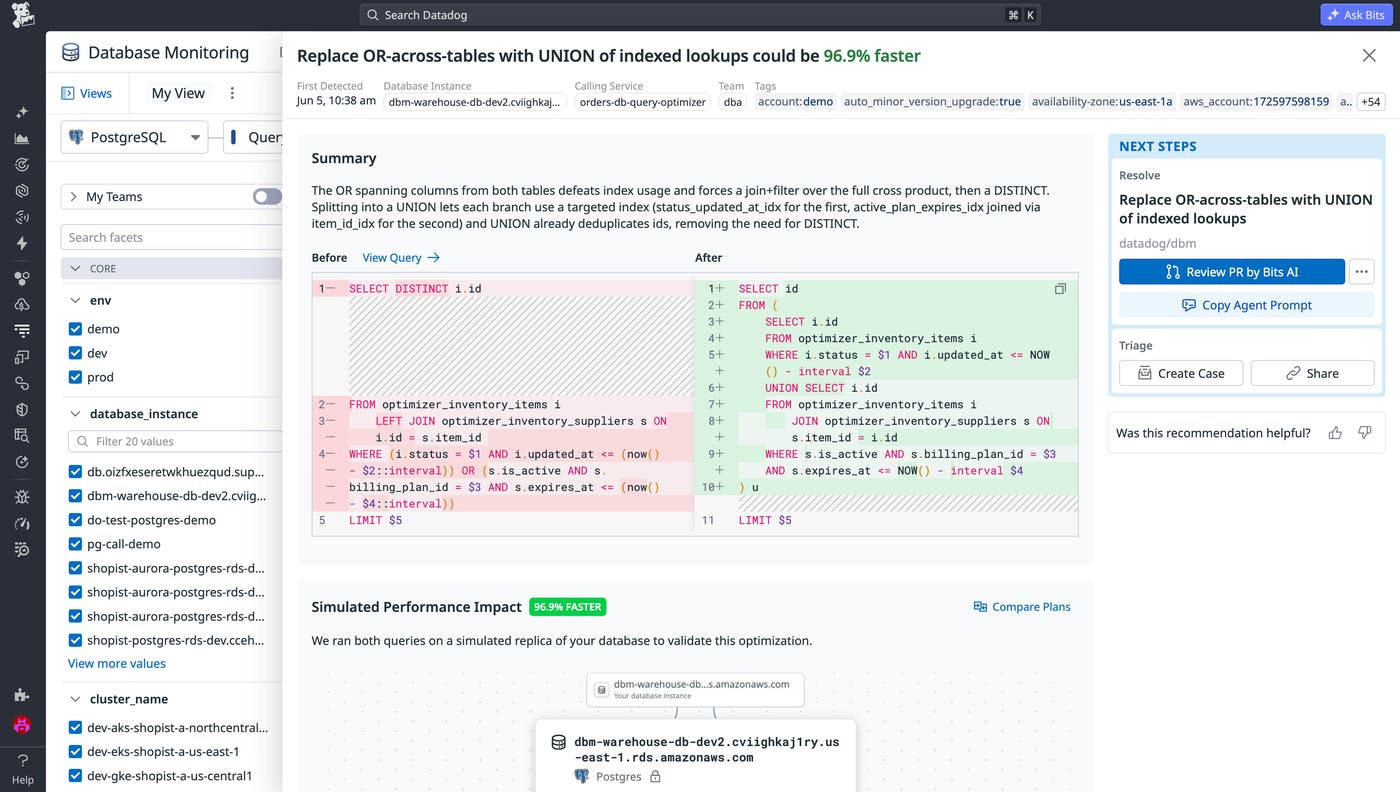Click the Create Case button
This screenshot has width=1400, height=792.
pyautogui.click(x=1181, y=373)
